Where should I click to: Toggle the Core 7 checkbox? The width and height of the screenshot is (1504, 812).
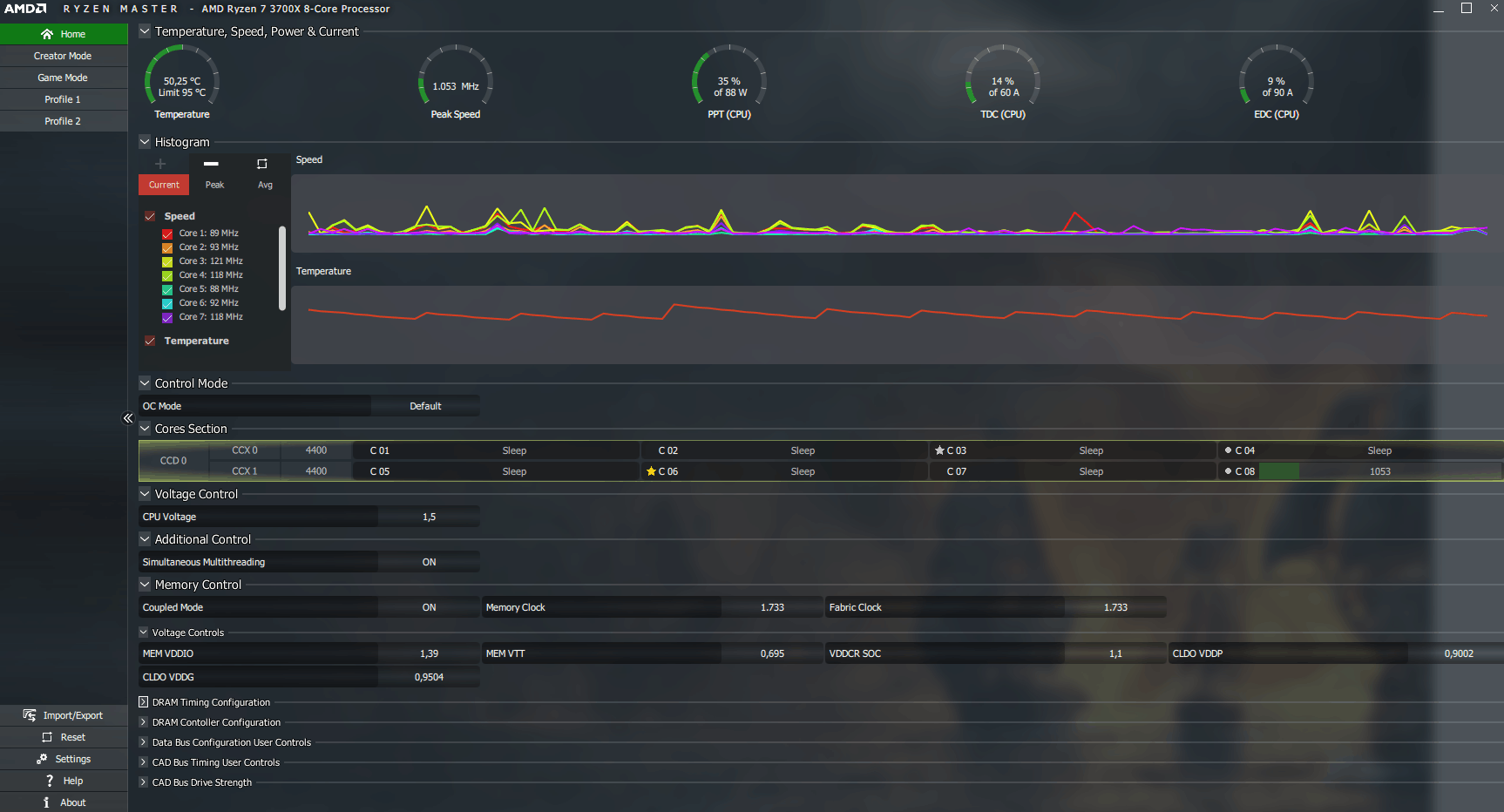pyautogui.click(x=167, y=317)
